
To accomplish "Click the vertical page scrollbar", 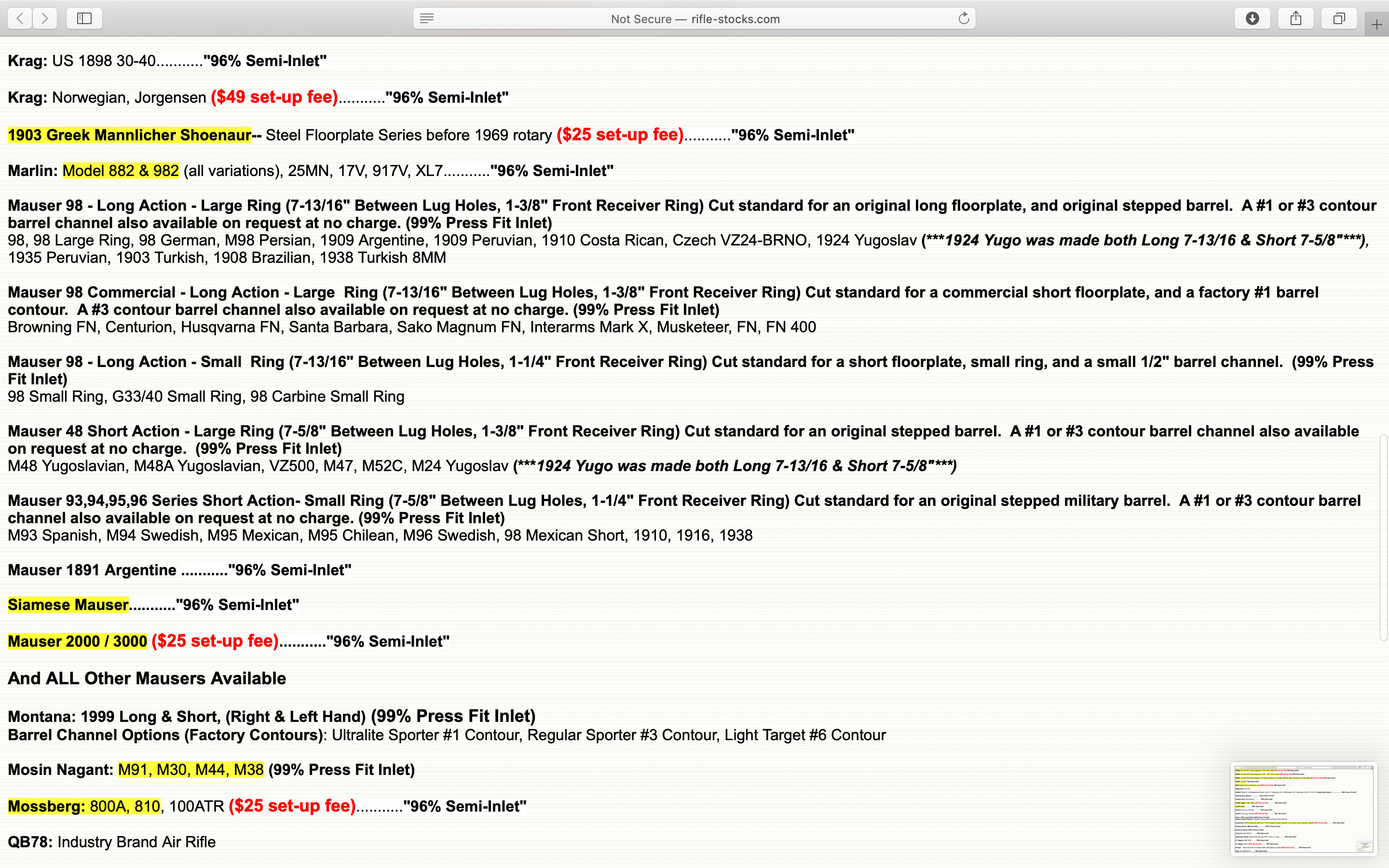I will pos(1383,537).
